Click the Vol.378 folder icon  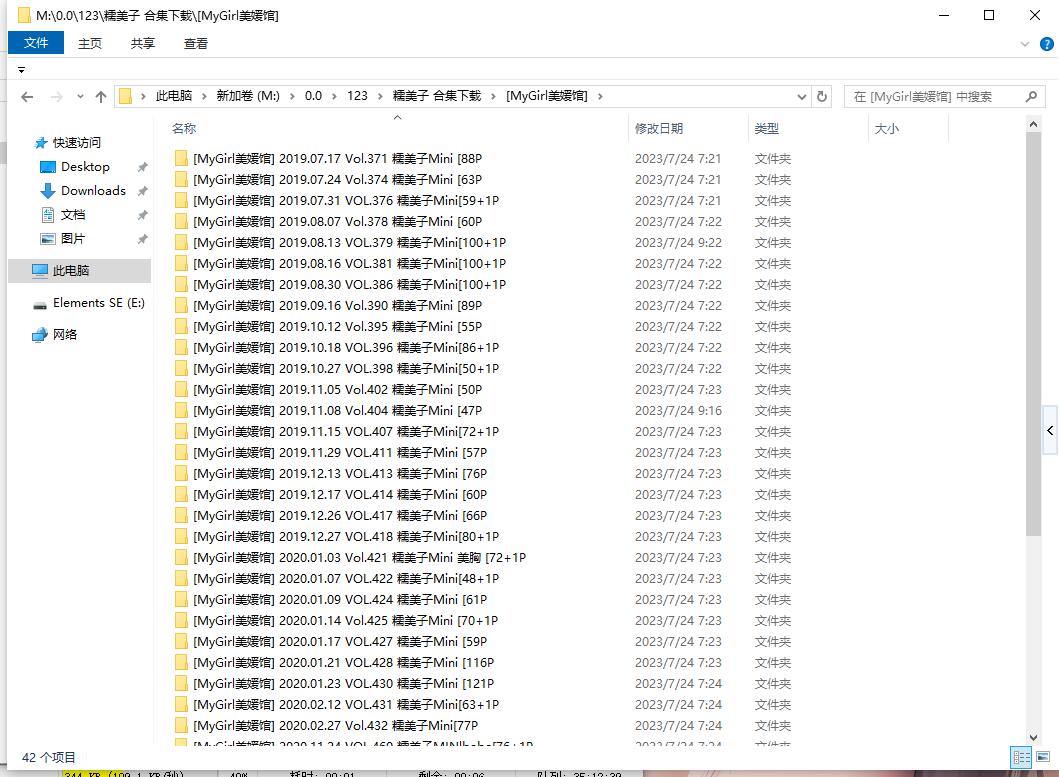(181, 222)
